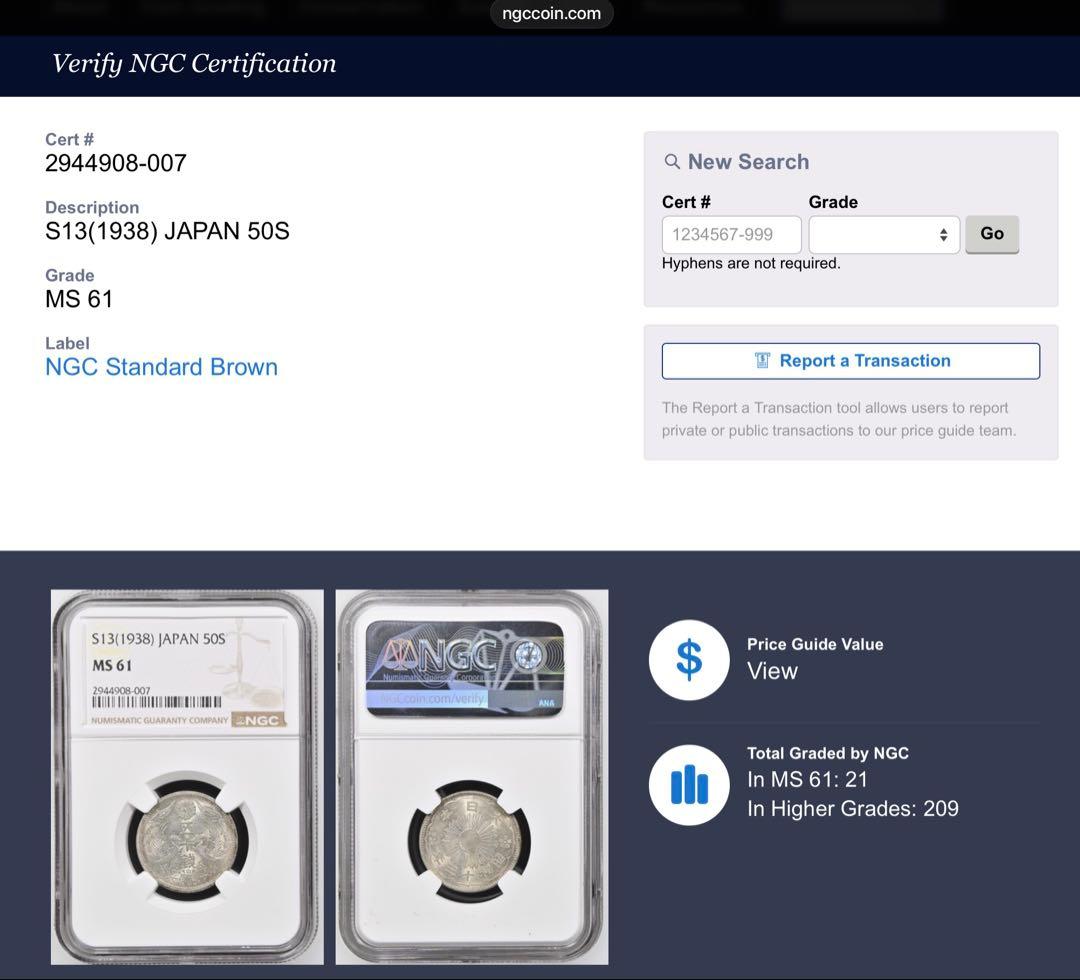Click the In MS 61: 21 count

click(807, 780)
